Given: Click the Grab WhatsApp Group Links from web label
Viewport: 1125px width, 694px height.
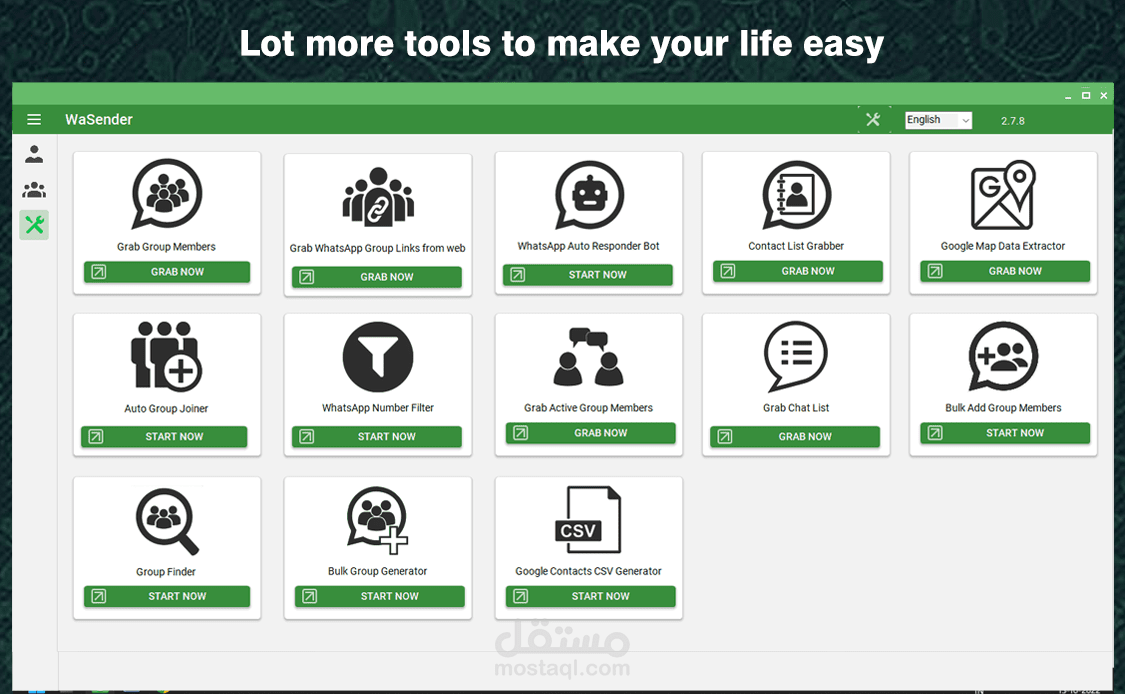Looking at the screenshot, I should 377,248.
